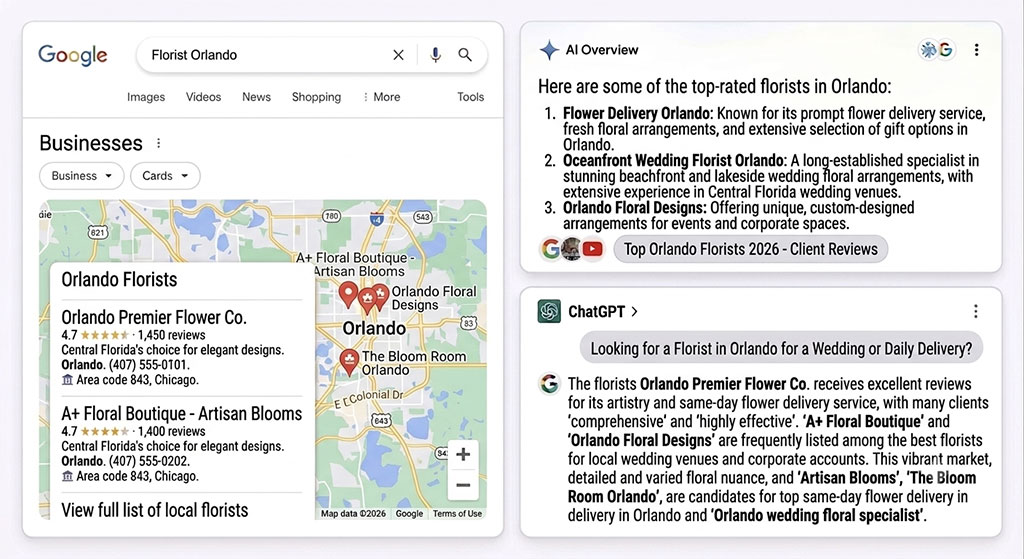Click the E Colonial Dr road label

[x=369, y=398]
